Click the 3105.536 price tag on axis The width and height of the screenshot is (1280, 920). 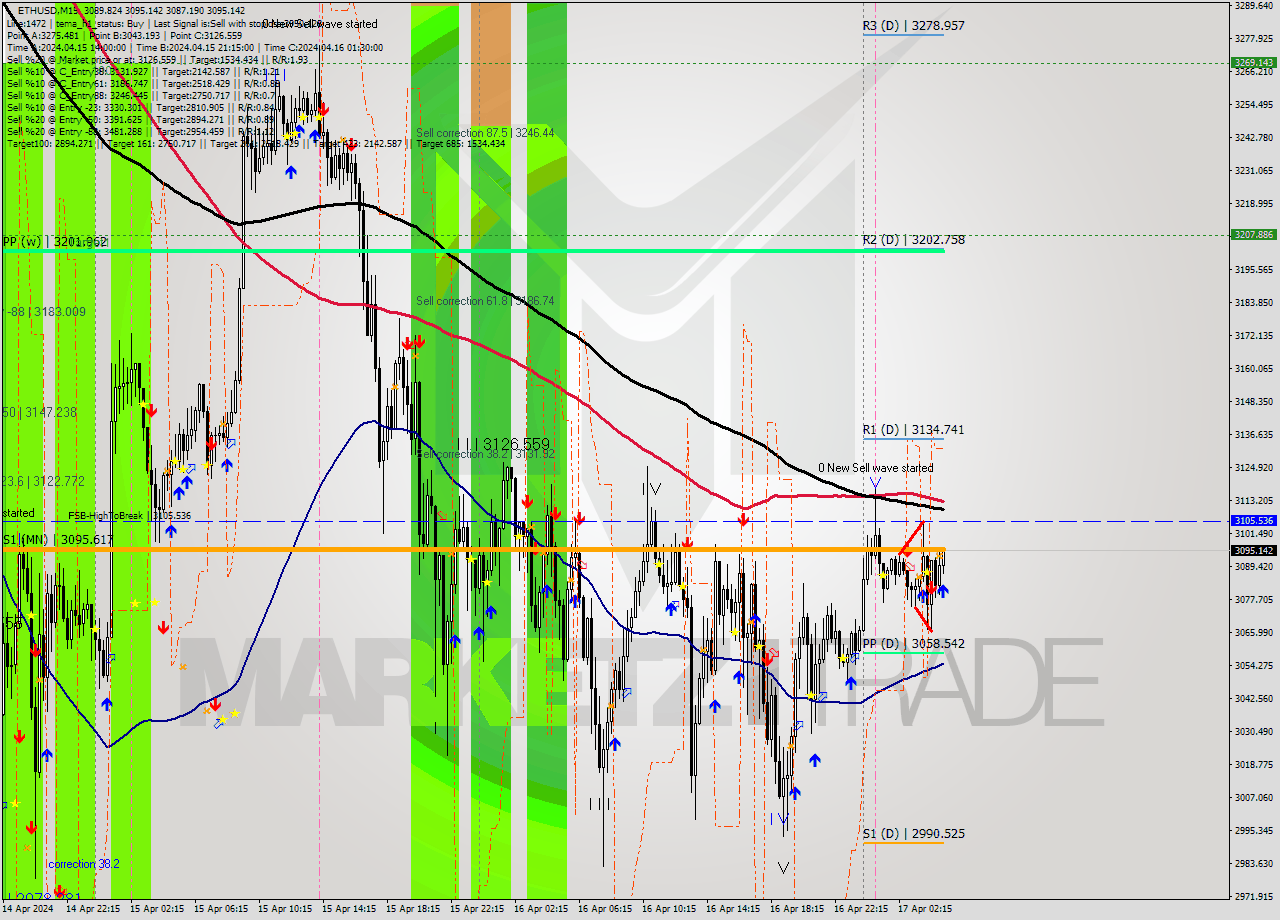[x=1253, y=521]
